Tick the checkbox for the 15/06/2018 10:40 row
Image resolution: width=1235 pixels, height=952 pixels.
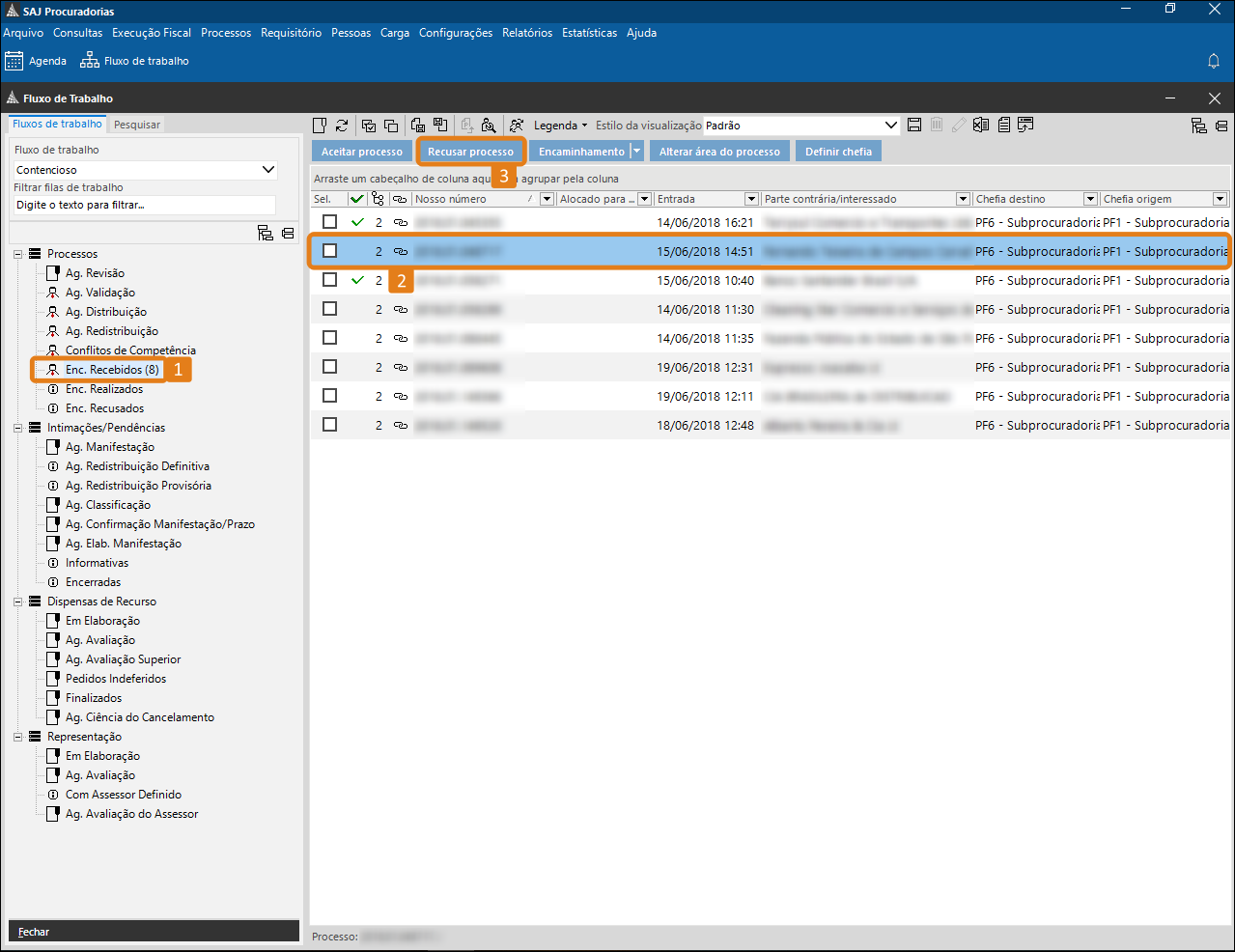(x=330, y=280)
